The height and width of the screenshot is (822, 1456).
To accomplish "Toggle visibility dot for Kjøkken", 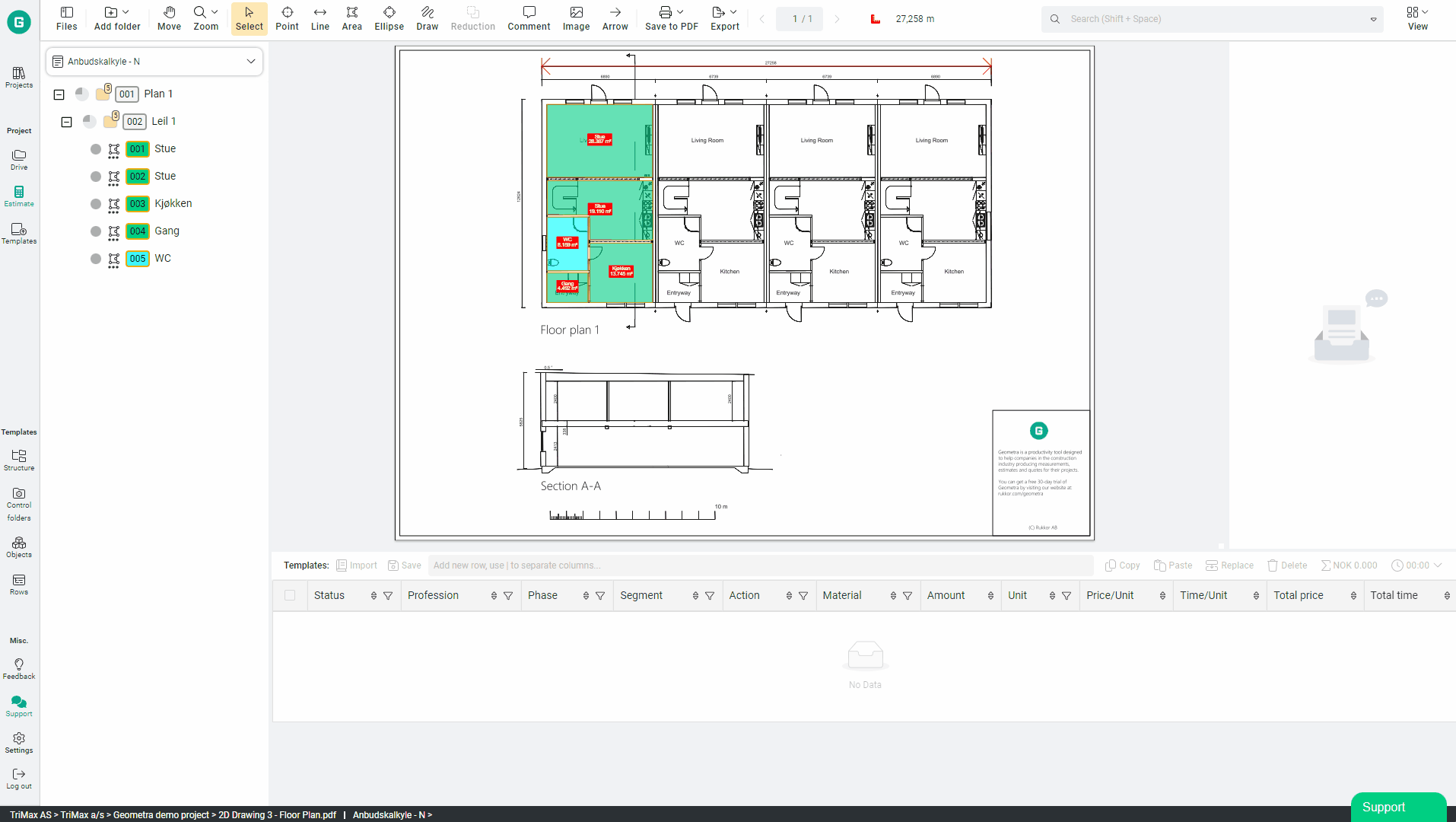I will coord(96,204).
